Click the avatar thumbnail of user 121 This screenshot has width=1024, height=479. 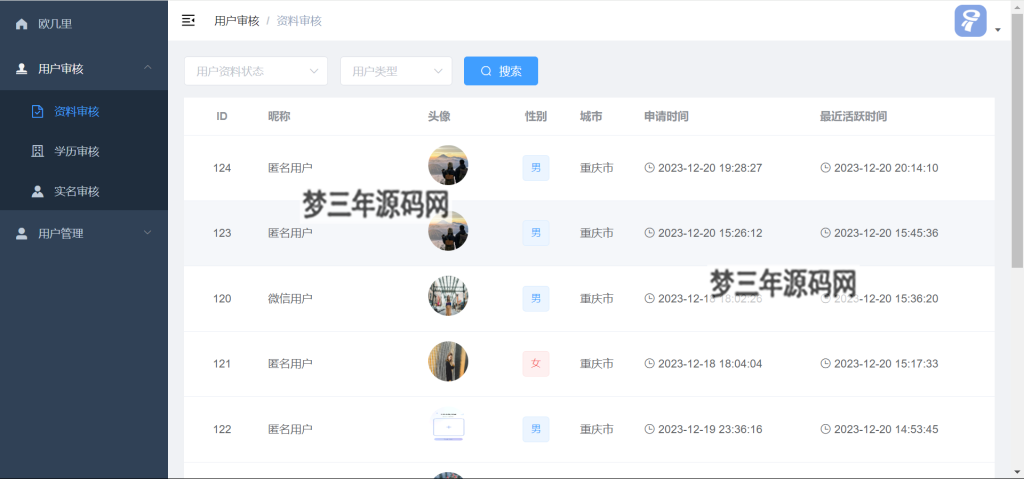point(448,362)
